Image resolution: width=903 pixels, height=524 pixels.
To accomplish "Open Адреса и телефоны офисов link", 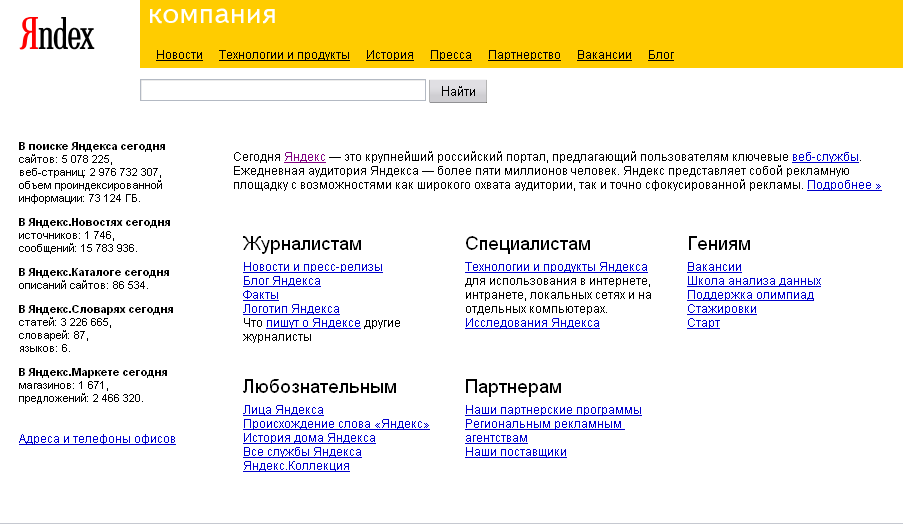I will click(x=97, y=439).
